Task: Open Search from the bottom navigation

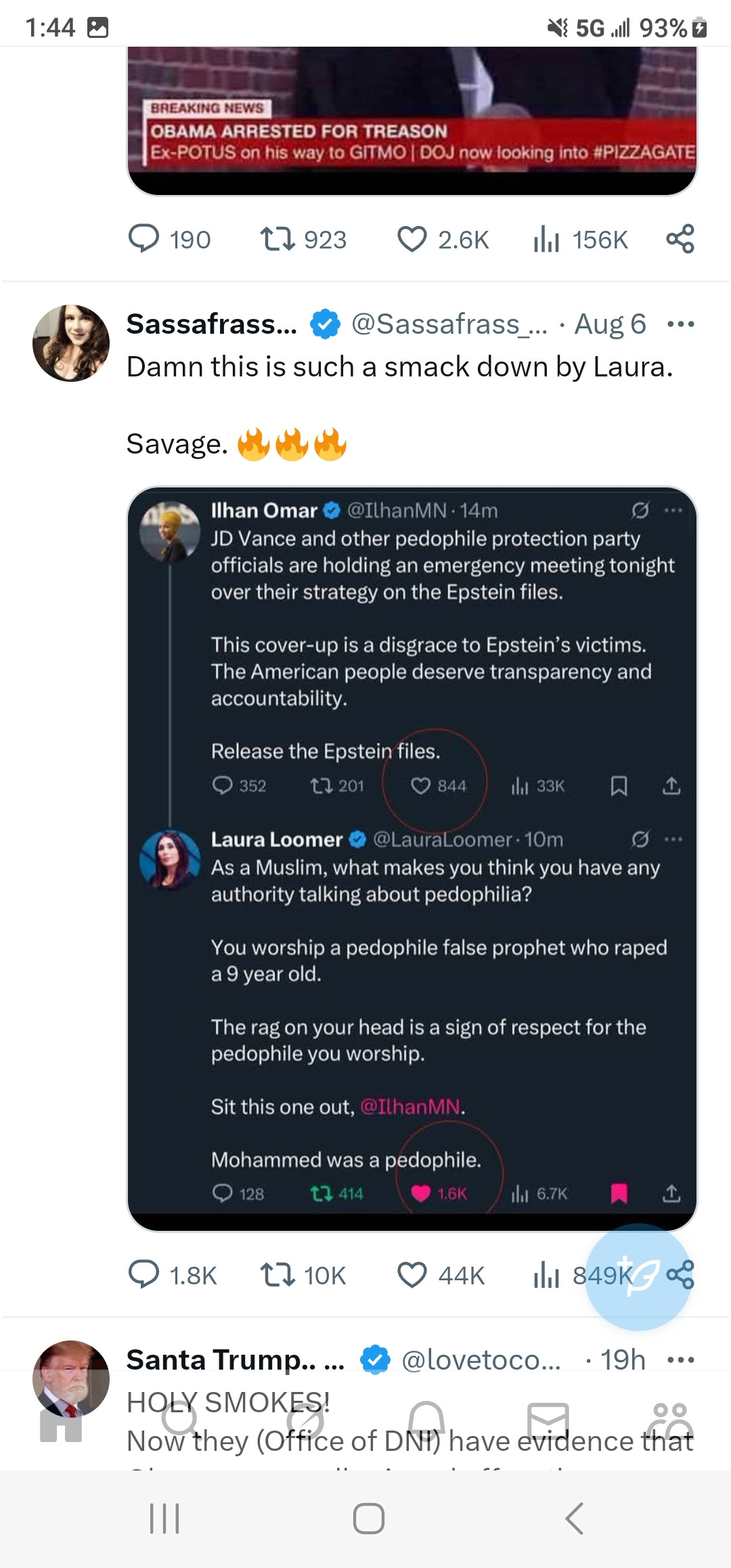Action: pyautogui.click(x=180, y=1418)
